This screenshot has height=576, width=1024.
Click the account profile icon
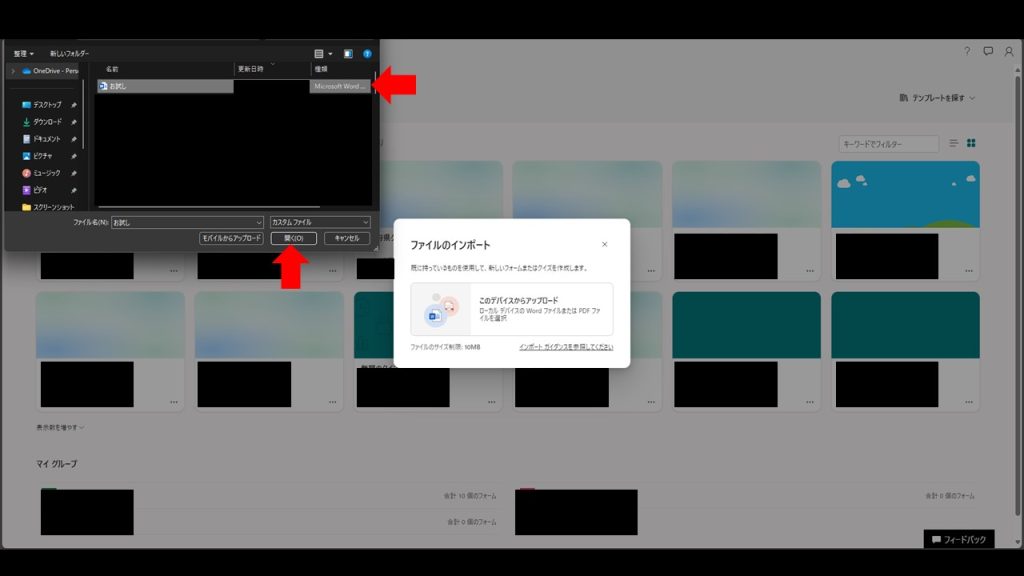[1008, 51]
